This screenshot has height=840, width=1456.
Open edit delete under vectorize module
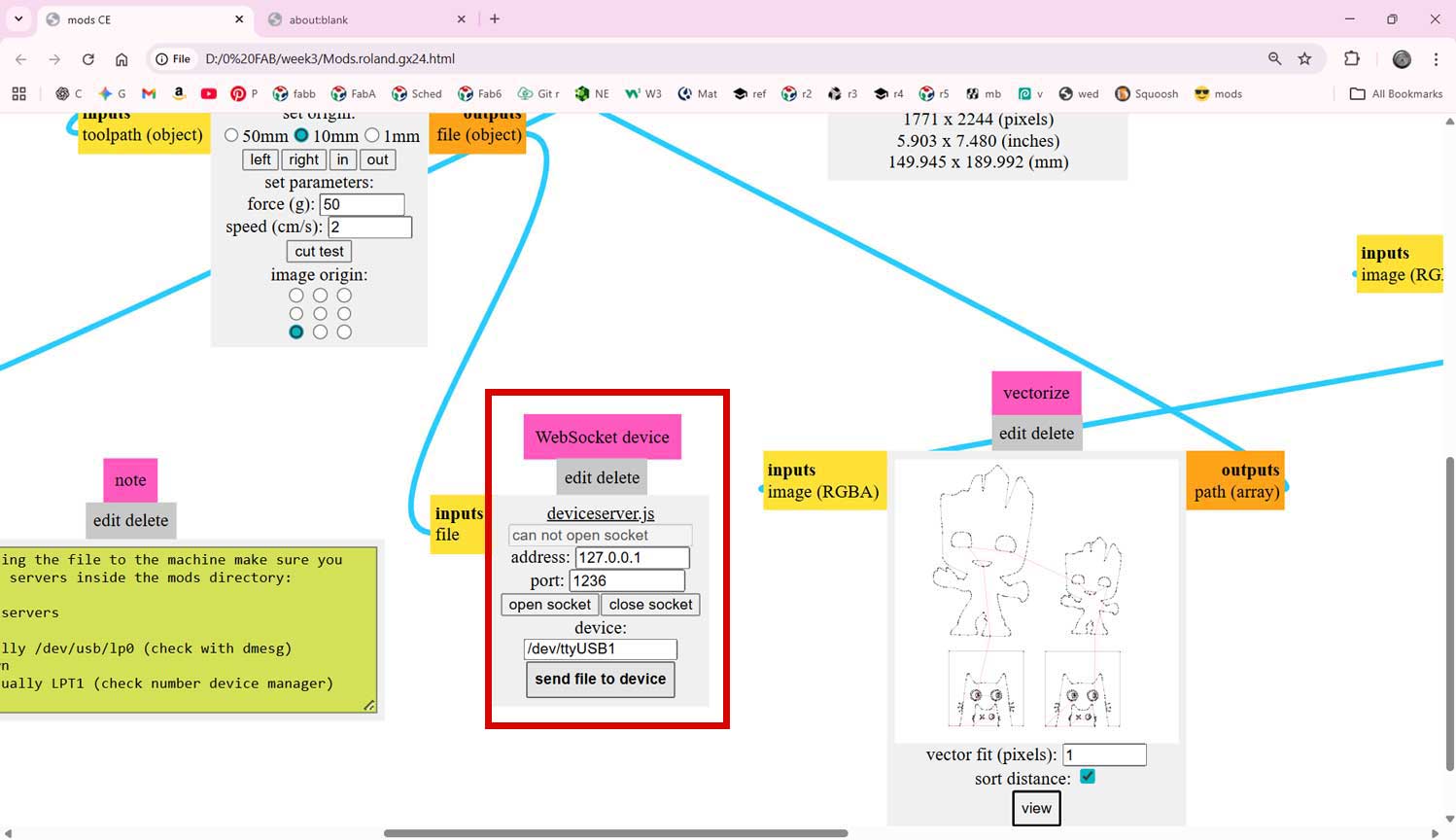1036,434
